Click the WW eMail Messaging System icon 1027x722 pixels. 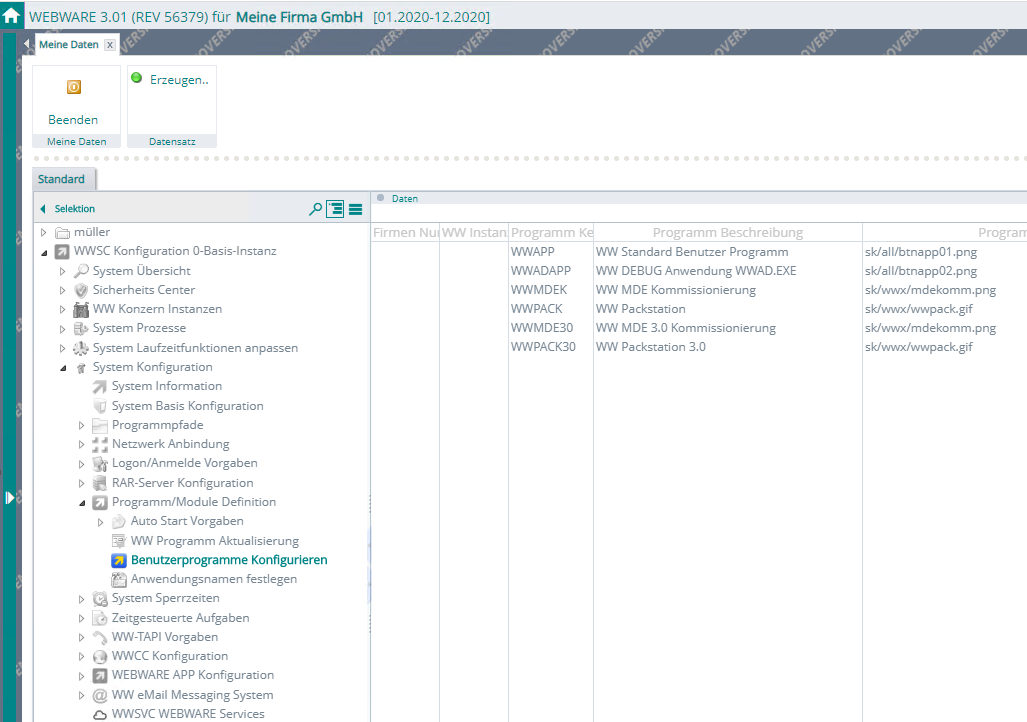[x=100, y=695]
